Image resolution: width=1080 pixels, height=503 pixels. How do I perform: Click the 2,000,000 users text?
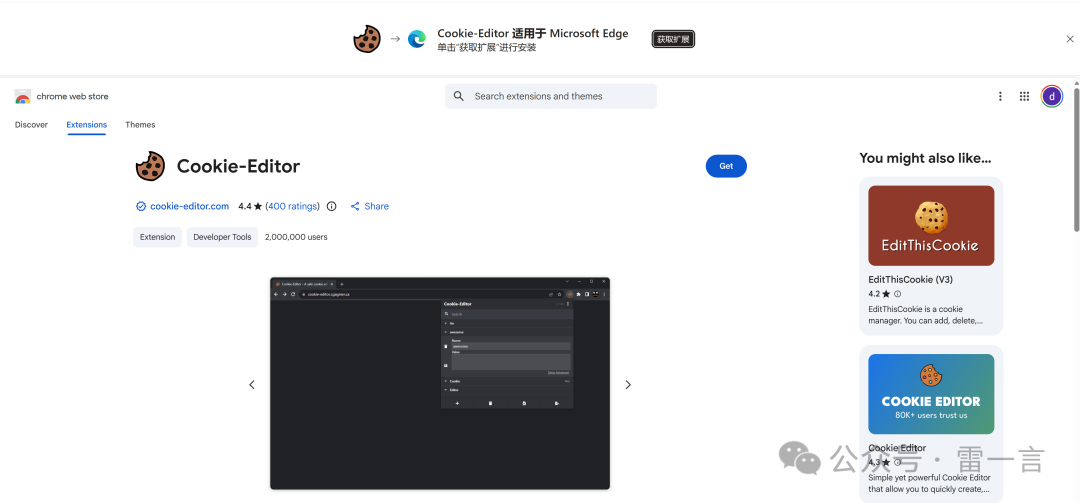tap(296, 237)
